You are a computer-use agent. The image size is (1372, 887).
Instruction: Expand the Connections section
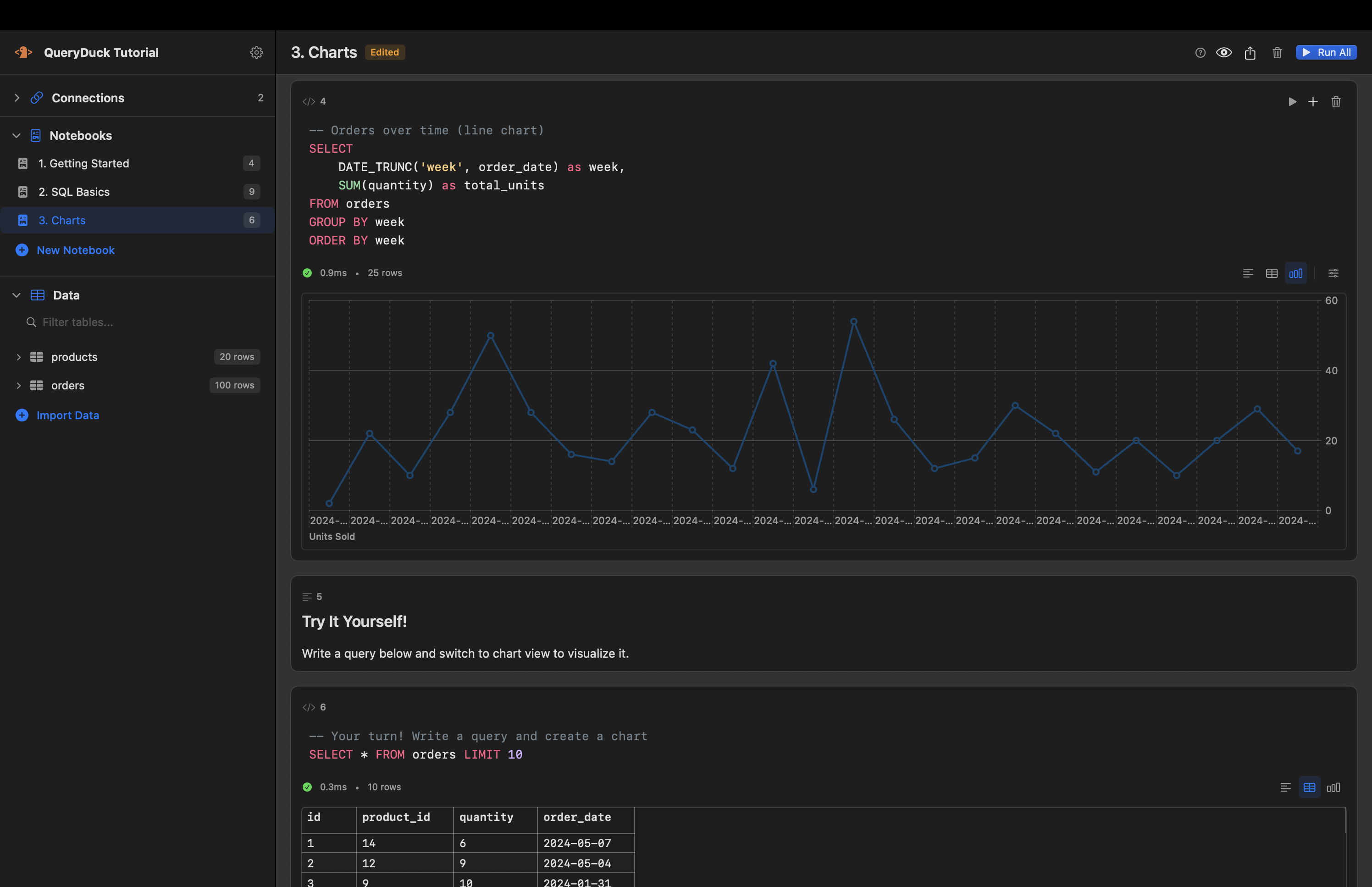pyautogui.click(x=17, y=97)
